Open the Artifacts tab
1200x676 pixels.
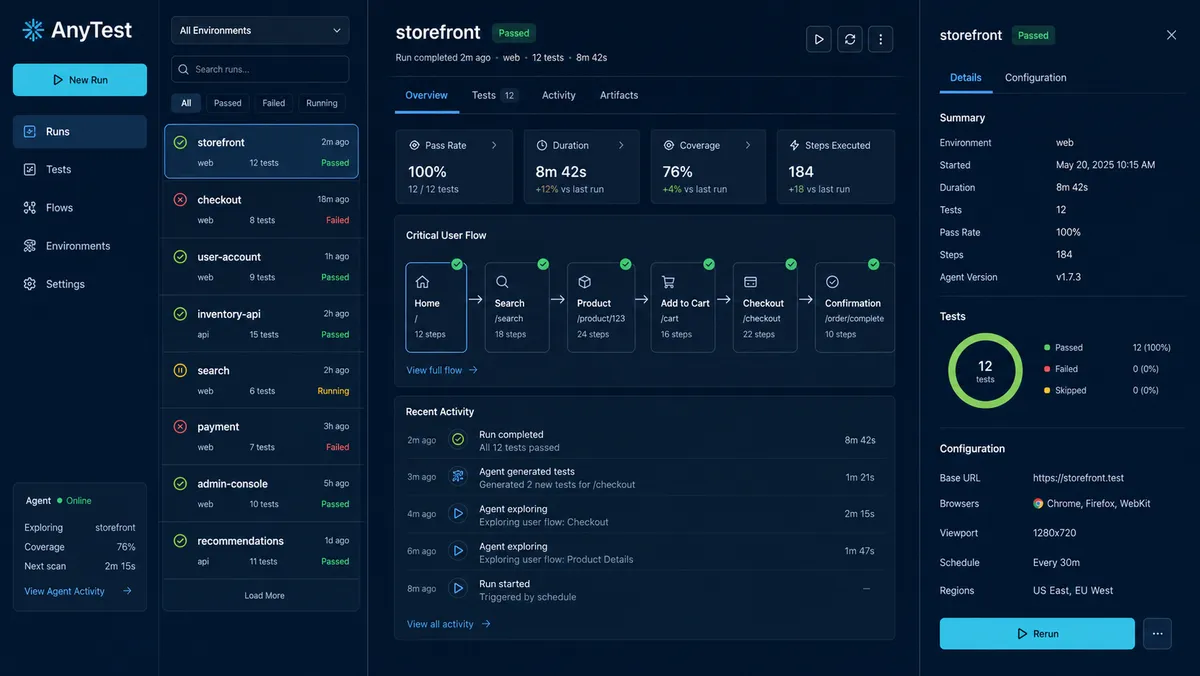point(619,95)
